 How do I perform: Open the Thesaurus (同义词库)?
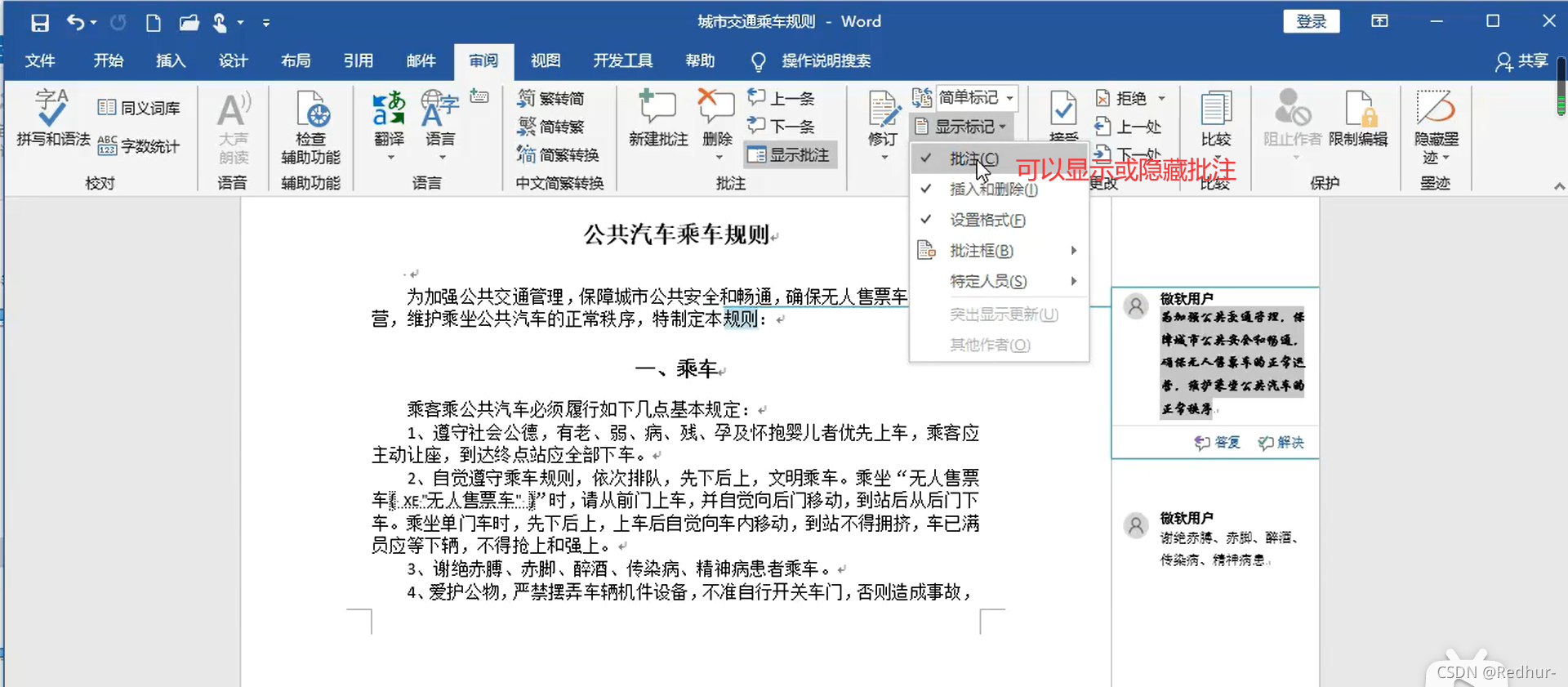139,107
